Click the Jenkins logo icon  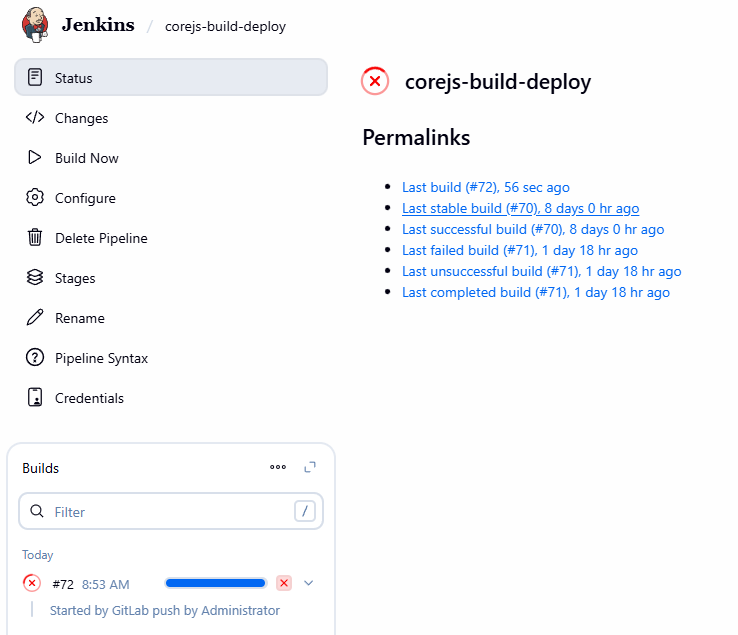(35, 25)
